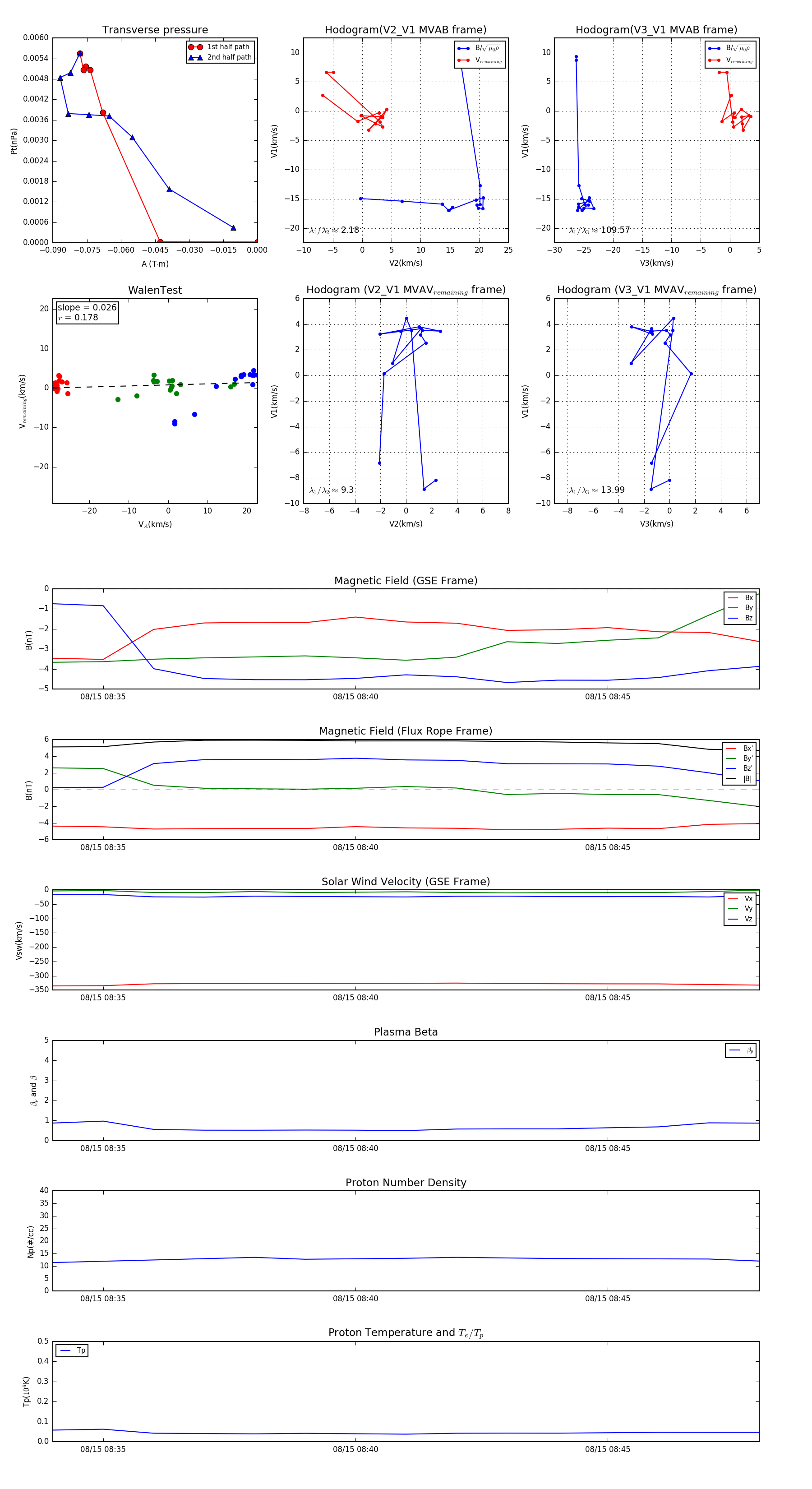Click the "Proton Temperature and Te/Tp" title
812x1489 pixels.
[x=406, y=1333]
